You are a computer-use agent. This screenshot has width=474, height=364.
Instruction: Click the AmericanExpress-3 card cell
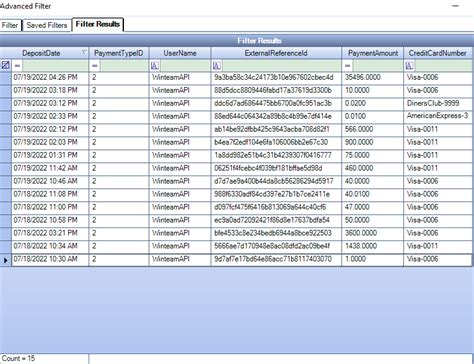pos(438,117)
